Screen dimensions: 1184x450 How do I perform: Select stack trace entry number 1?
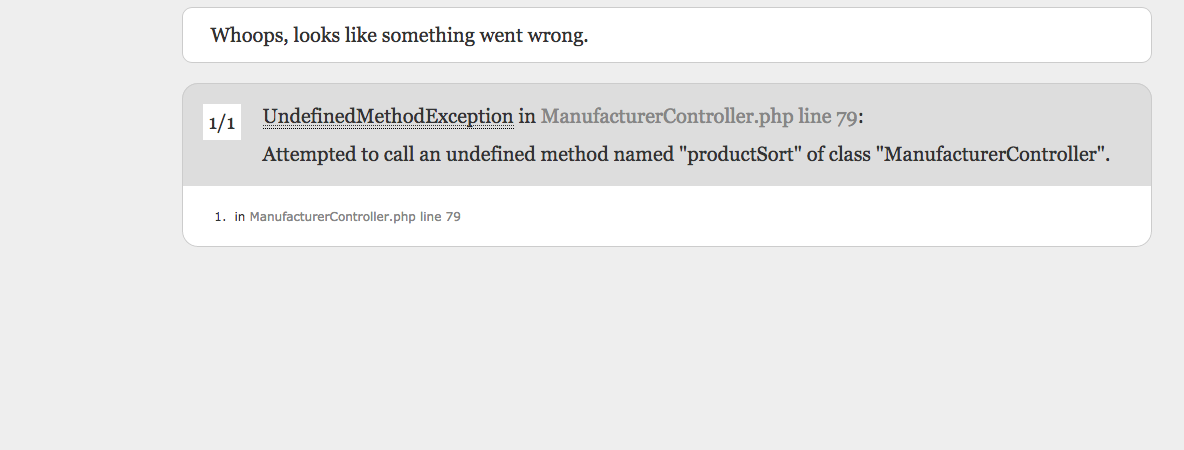[220, 216]
